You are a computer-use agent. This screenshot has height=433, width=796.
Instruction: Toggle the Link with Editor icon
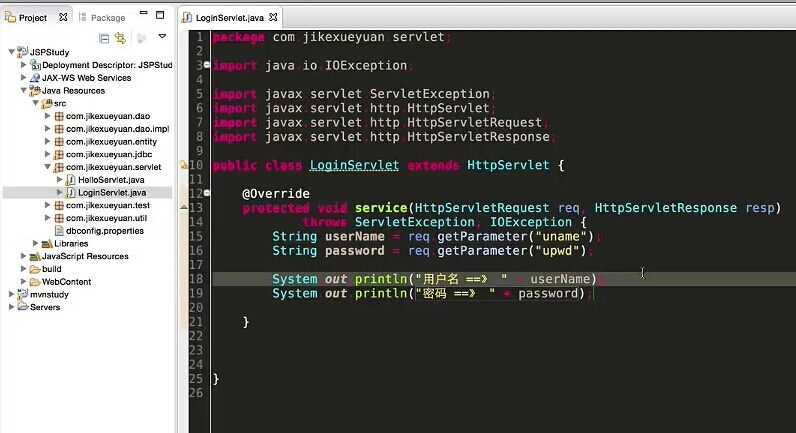(120, 38)
